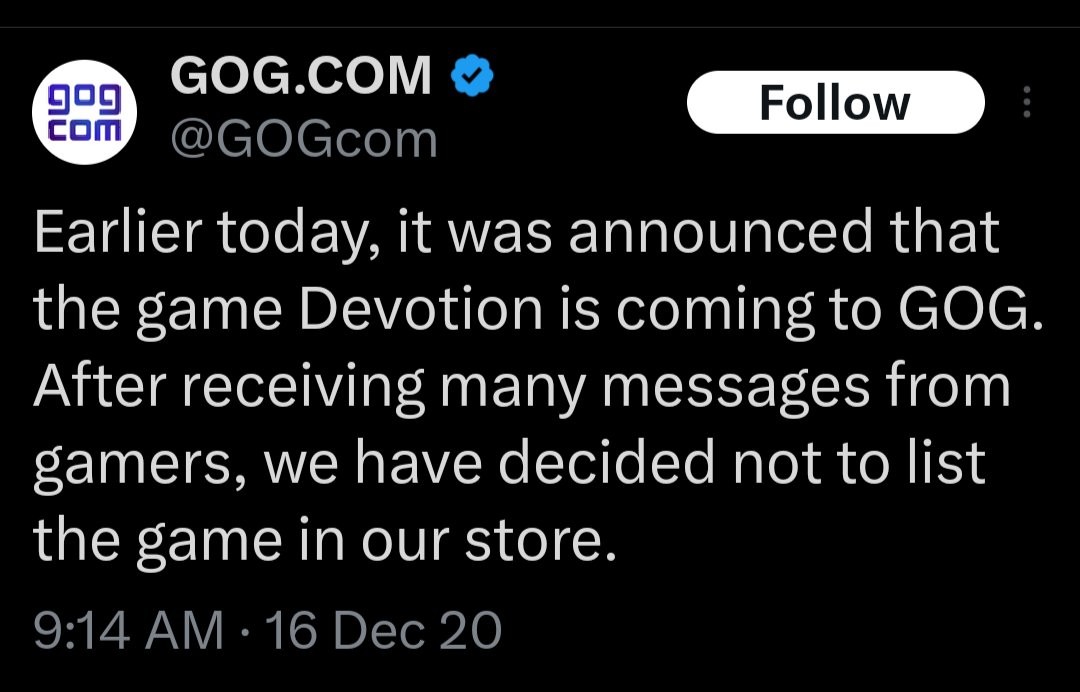Click the gog com lettering inside the avatar
The width and height of the screenshot is (1080, 692).
(x=86, y=110)
